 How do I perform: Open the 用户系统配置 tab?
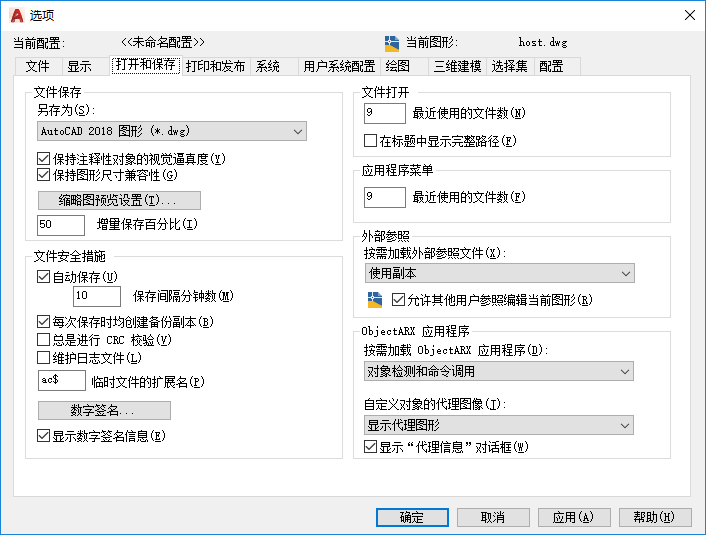(x=339, y=67)
